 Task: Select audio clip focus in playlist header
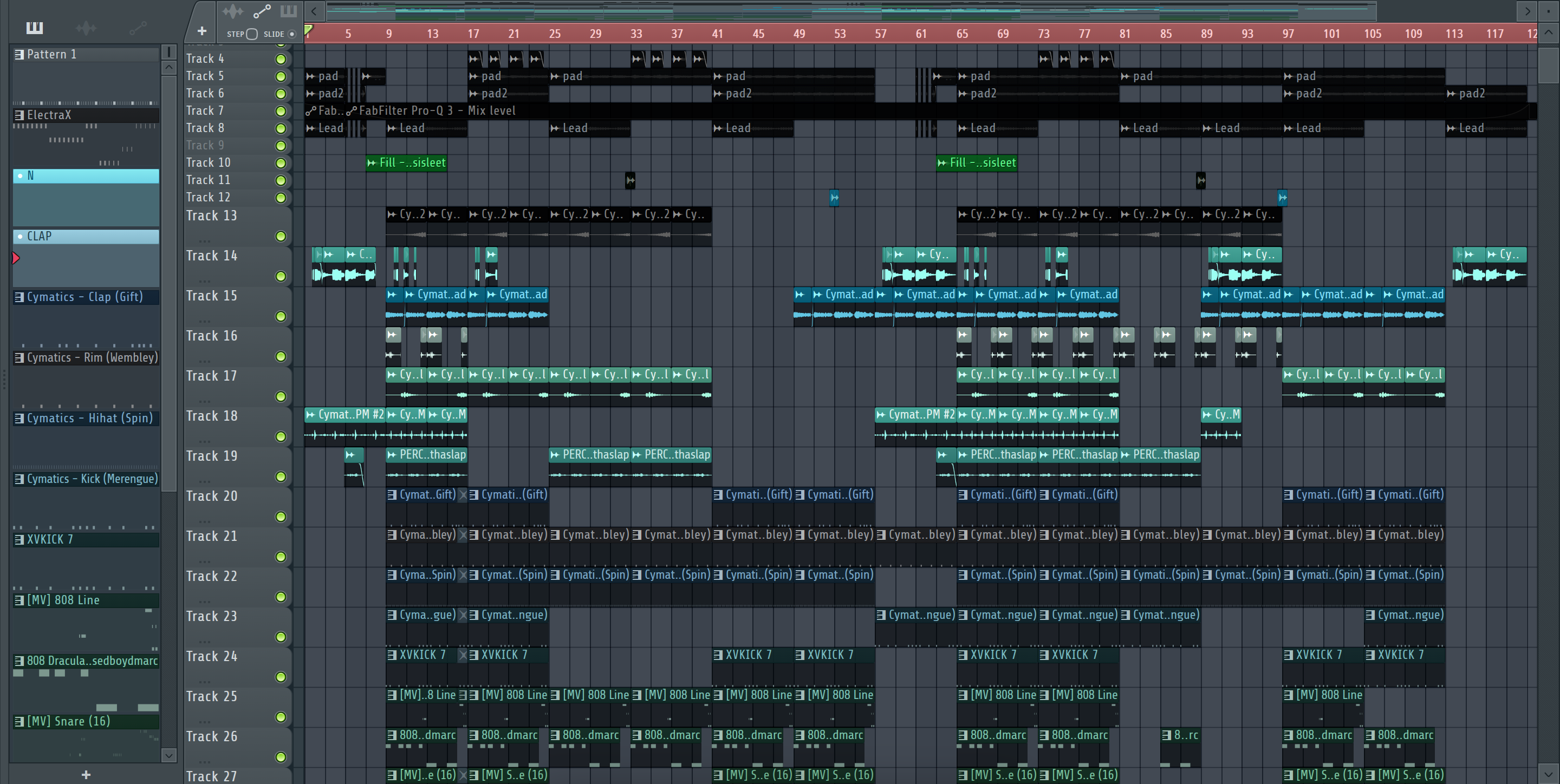coord(232,11)
